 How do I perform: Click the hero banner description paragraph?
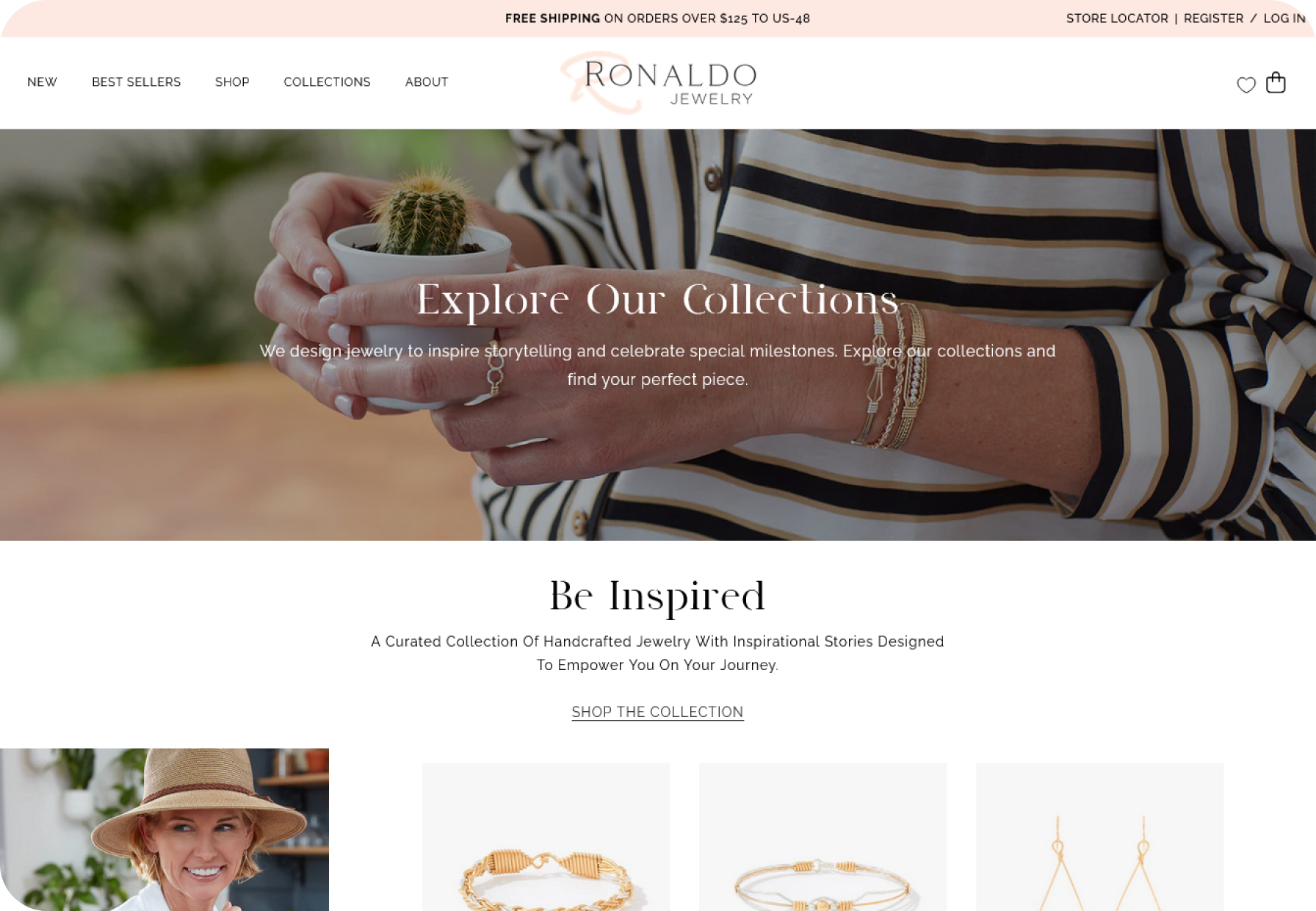click(x=657, y=365)
